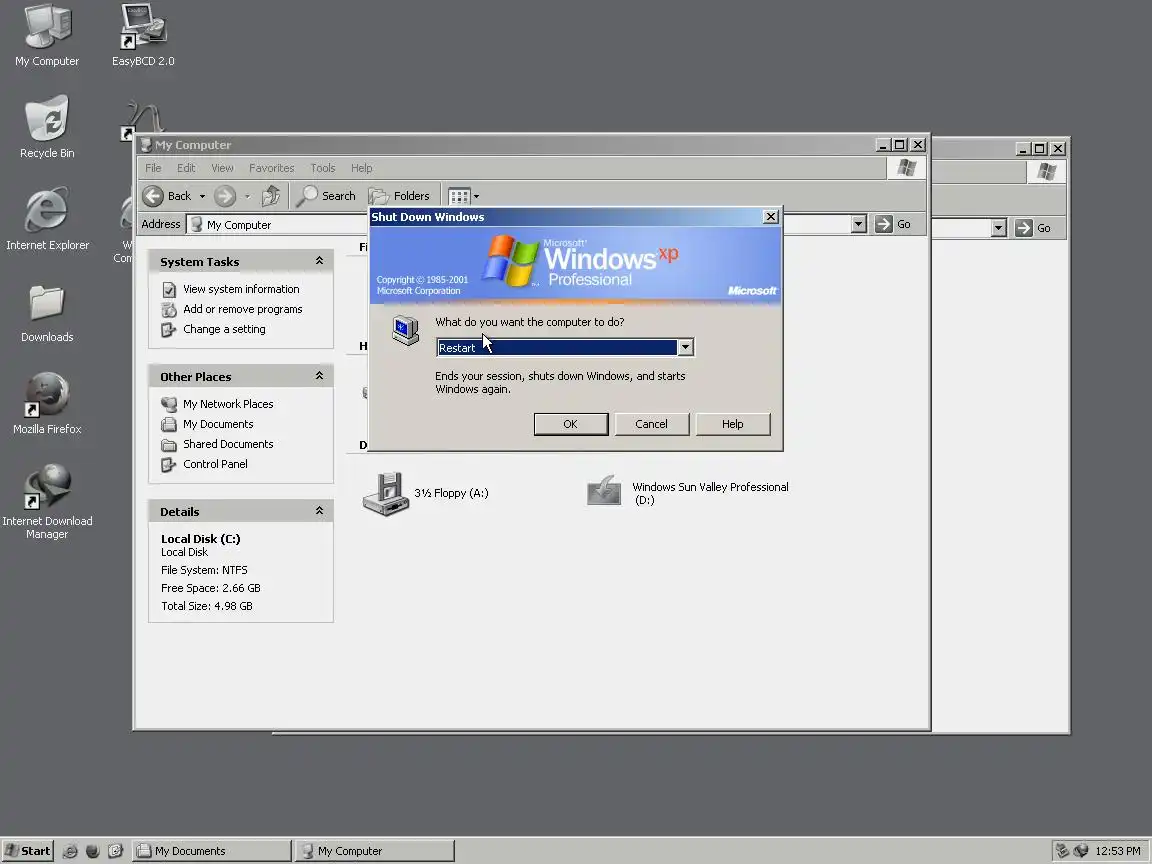Close the Shut Down Windows dialog
The image size is (1152, 864).
coord(770,217)
